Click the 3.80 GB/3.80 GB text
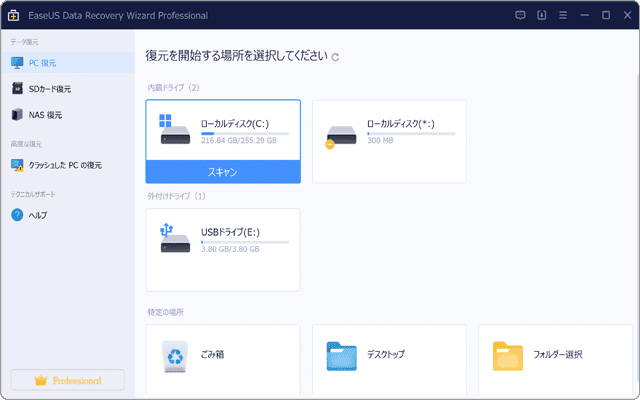Screen dimensions: 640x400 coord(230,249)
